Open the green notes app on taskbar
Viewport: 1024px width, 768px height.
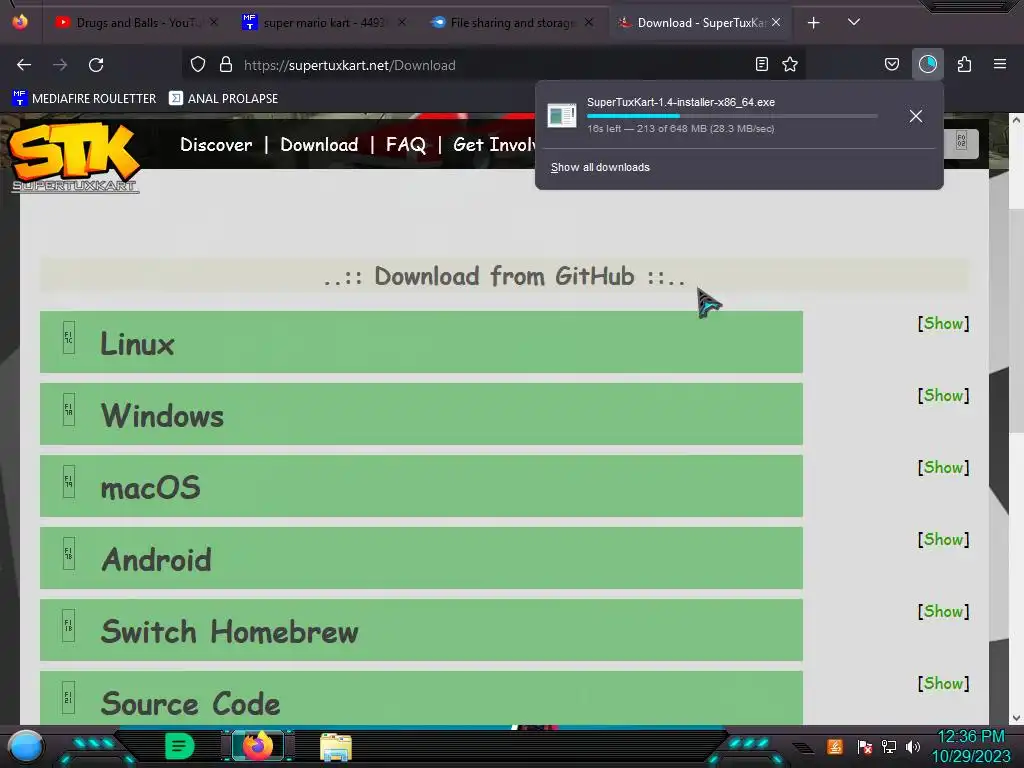[180, 746]
